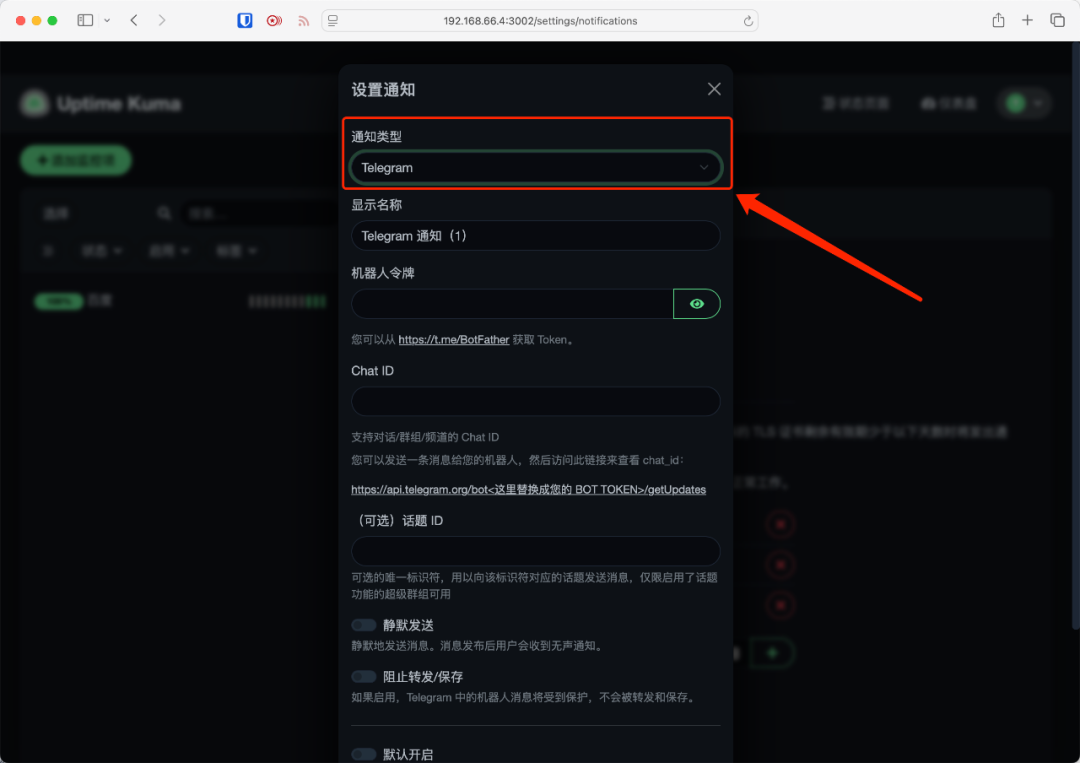Open a new Safari tab
The image size is (1080, 763).
(1027, 21)
